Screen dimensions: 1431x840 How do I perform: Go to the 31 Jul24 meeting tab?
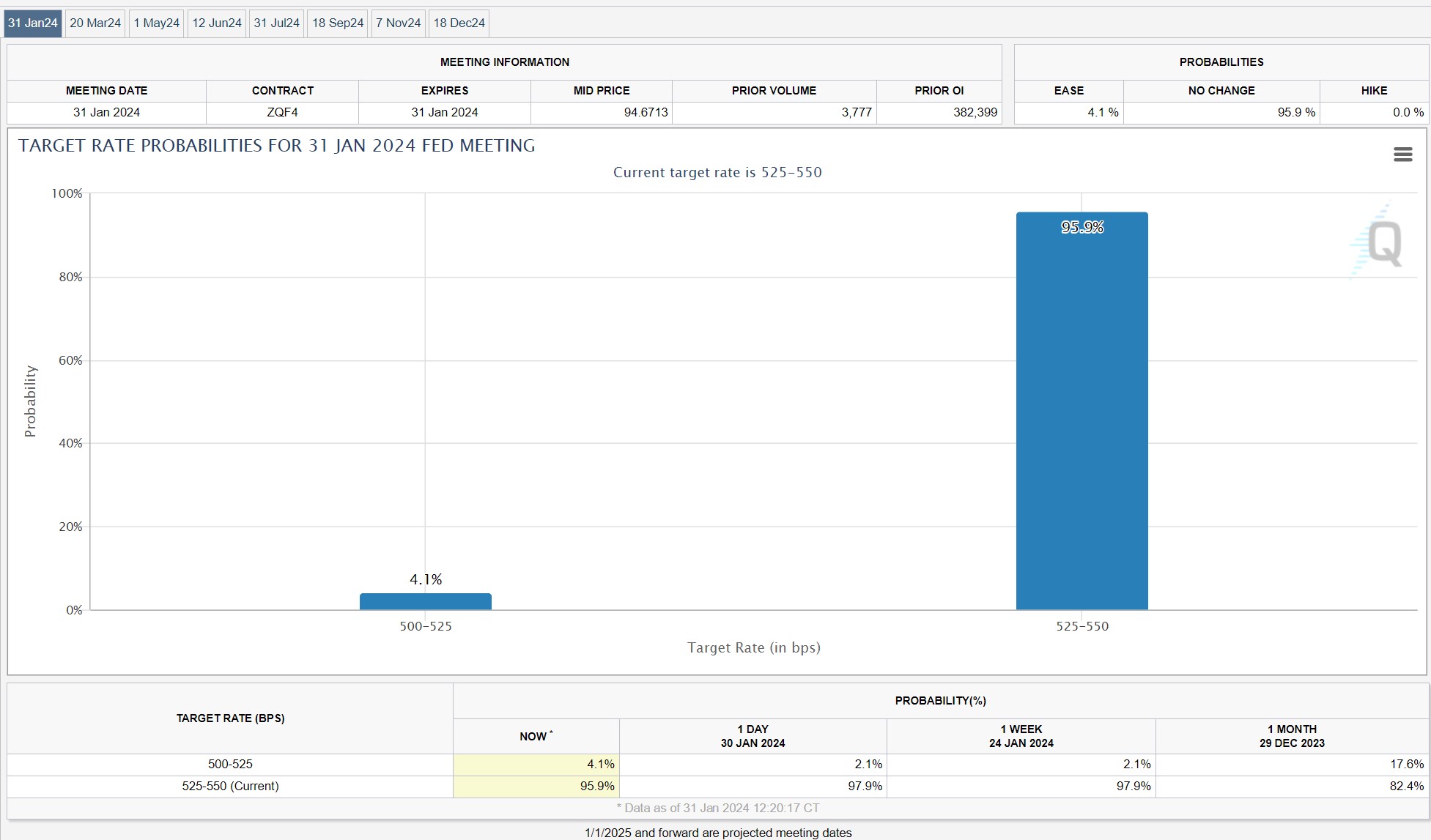coord(277,23)
